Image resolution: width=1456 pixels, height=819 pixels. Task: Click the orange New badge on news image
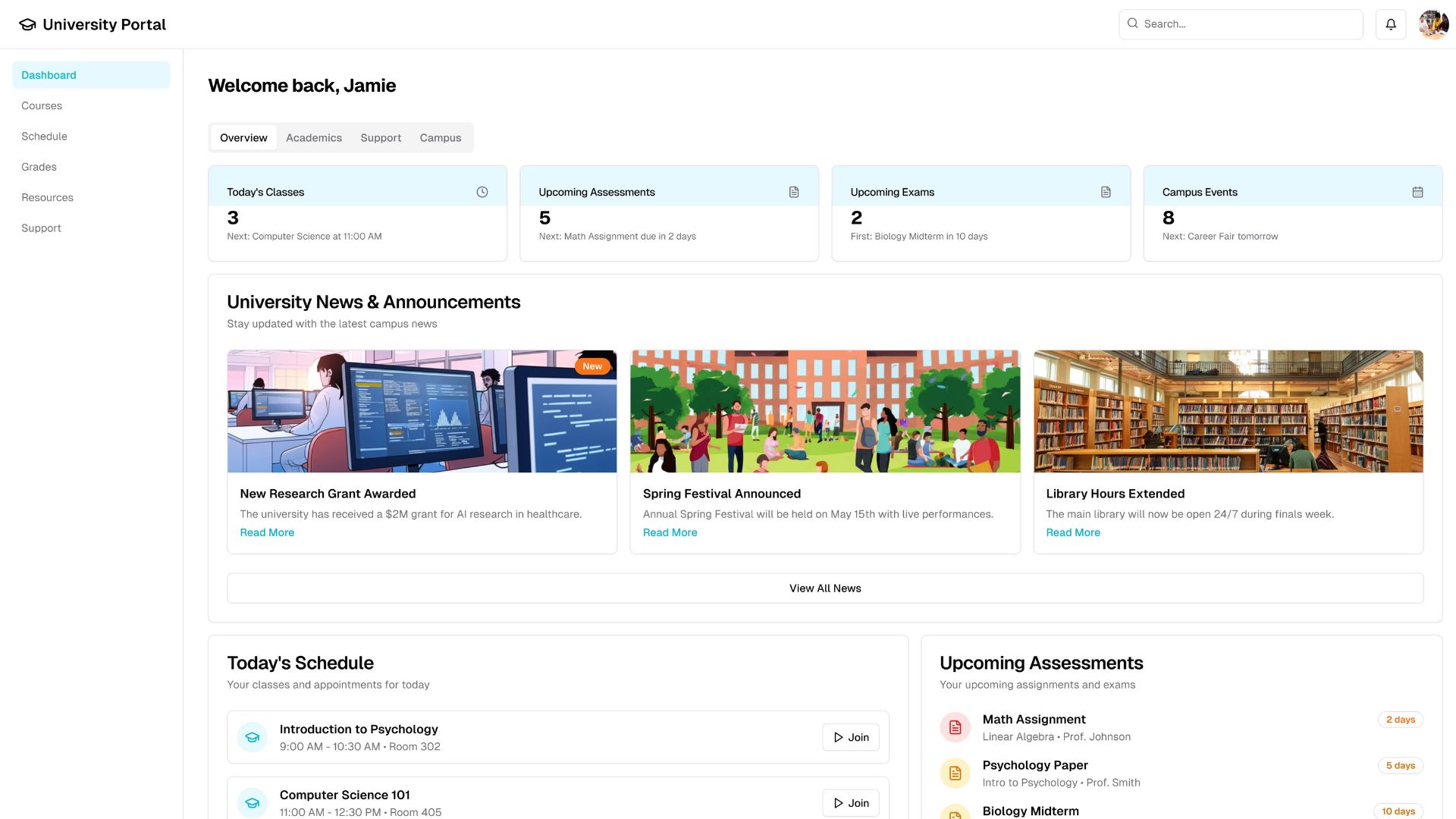click(x=592, y=366)
